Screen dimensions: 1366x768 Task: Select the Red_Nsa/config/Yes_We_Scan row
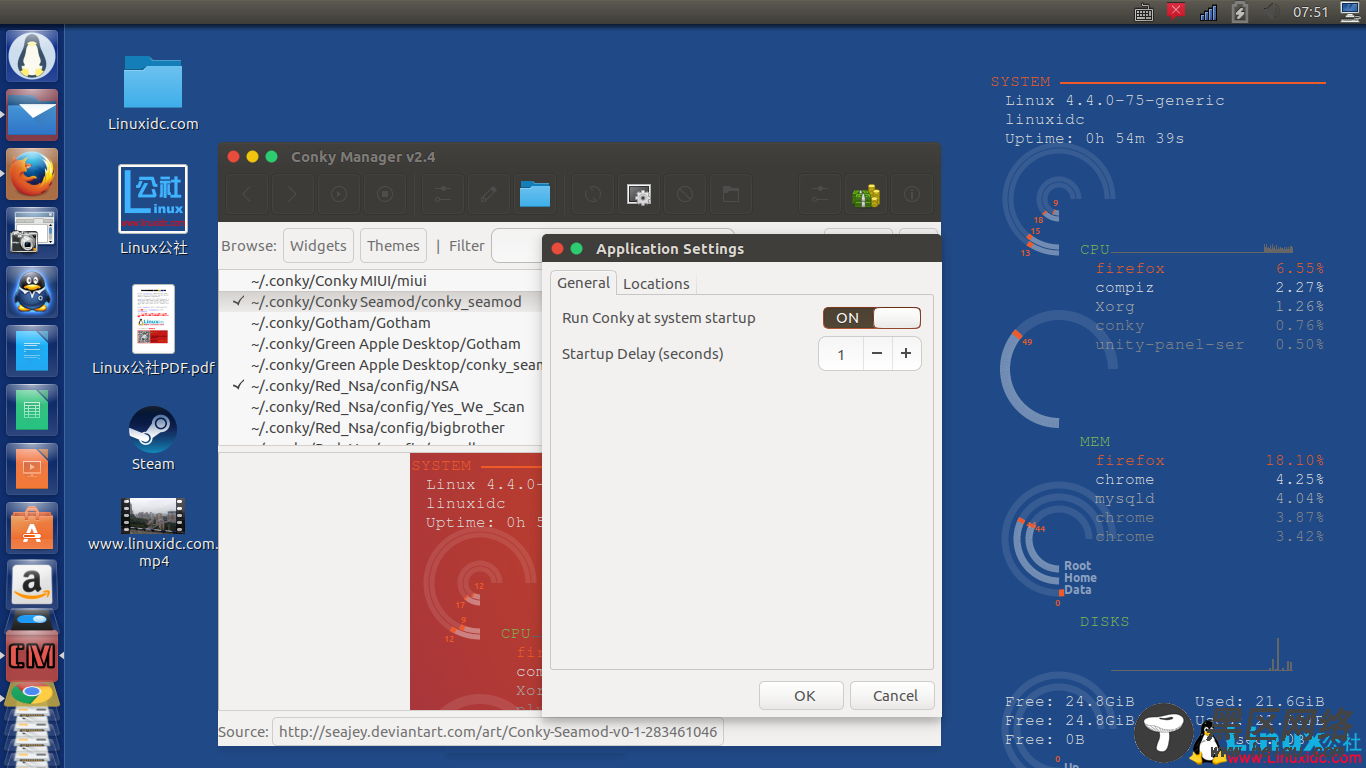[380, 407]
